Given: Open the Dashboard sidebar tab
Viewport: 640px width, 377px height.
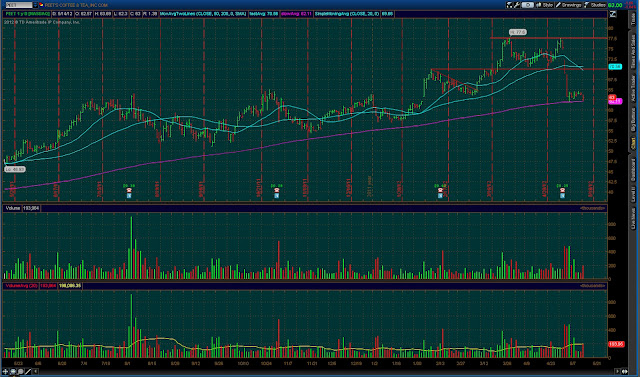Looking at the screenshot, I should (x=633, y=170).
